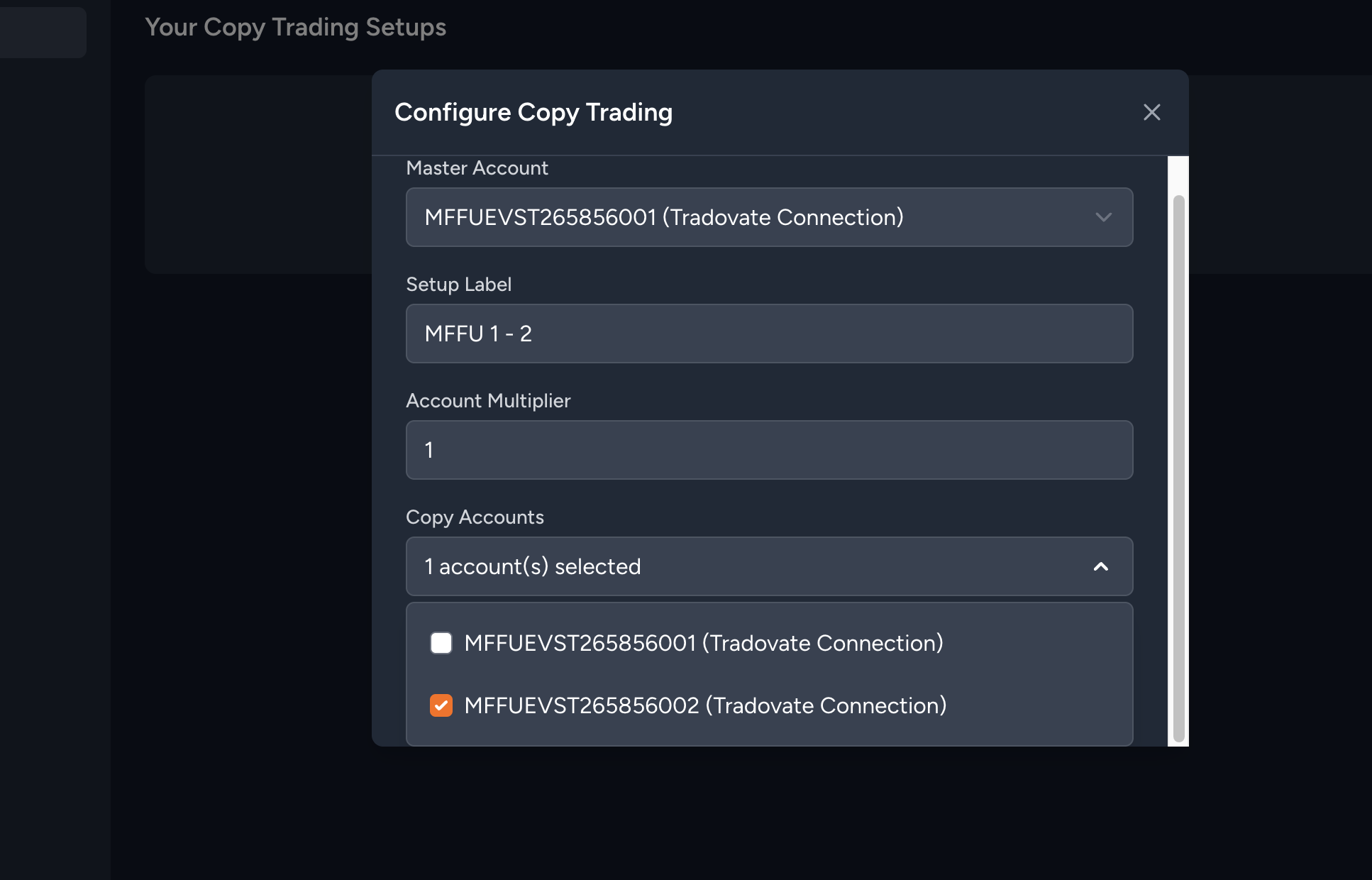This screenshot has height=880, width=1372.
Task: Click the Copy Accounts chevron-up icon
Action: [x=1101, y=566]
